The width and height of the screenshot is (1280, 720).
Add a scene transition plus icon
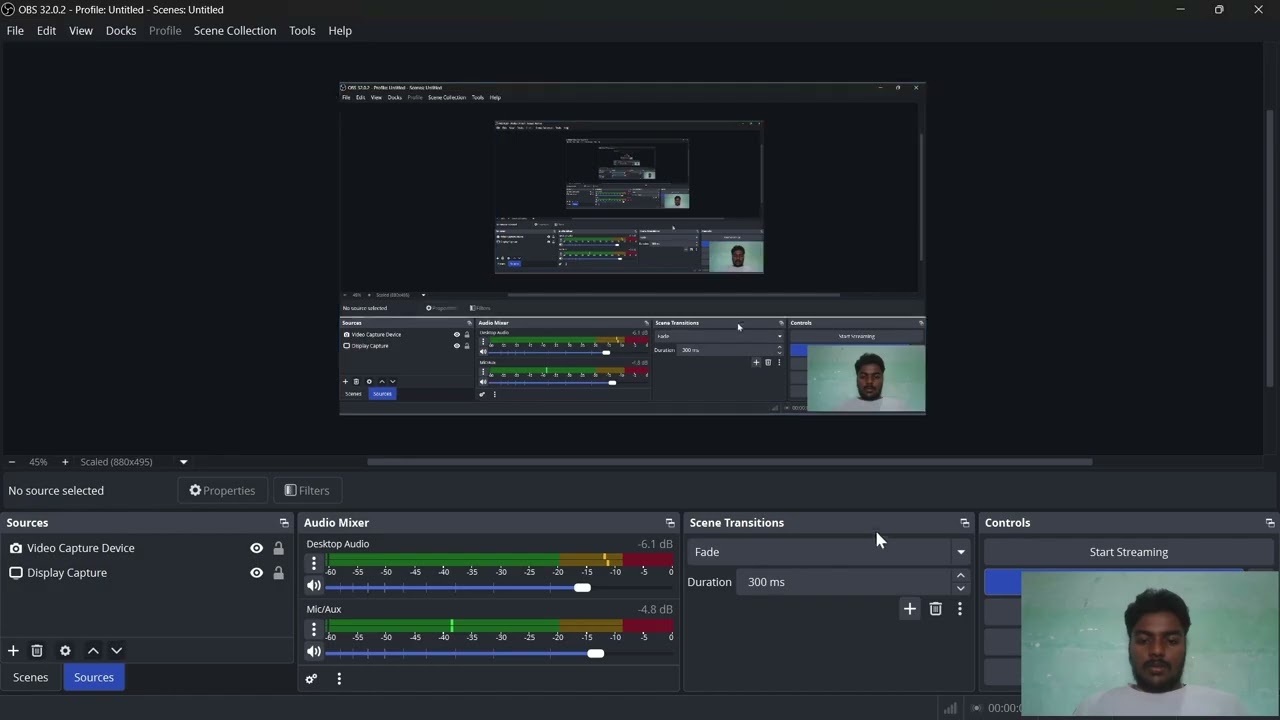(x=910, y=609)
